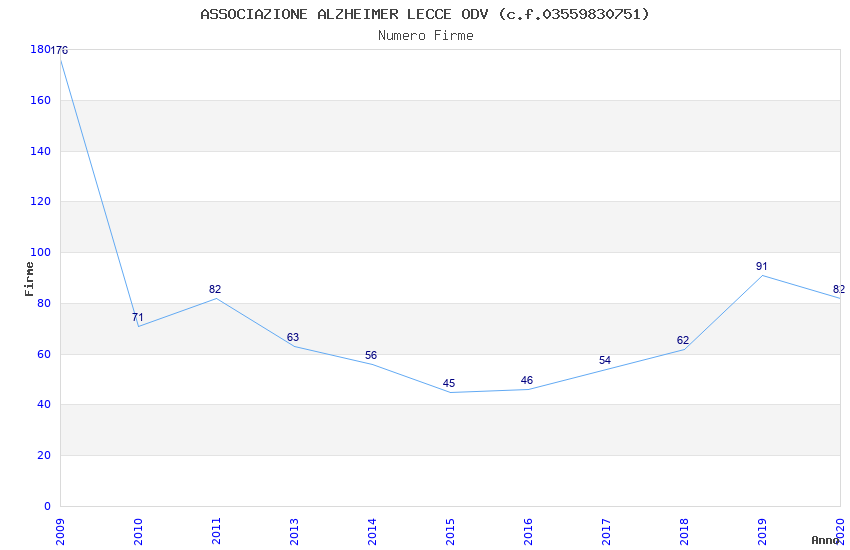This screenshot has width=850, height=550.
Task: Select the 176 data label
Action: tap(59, 50)
